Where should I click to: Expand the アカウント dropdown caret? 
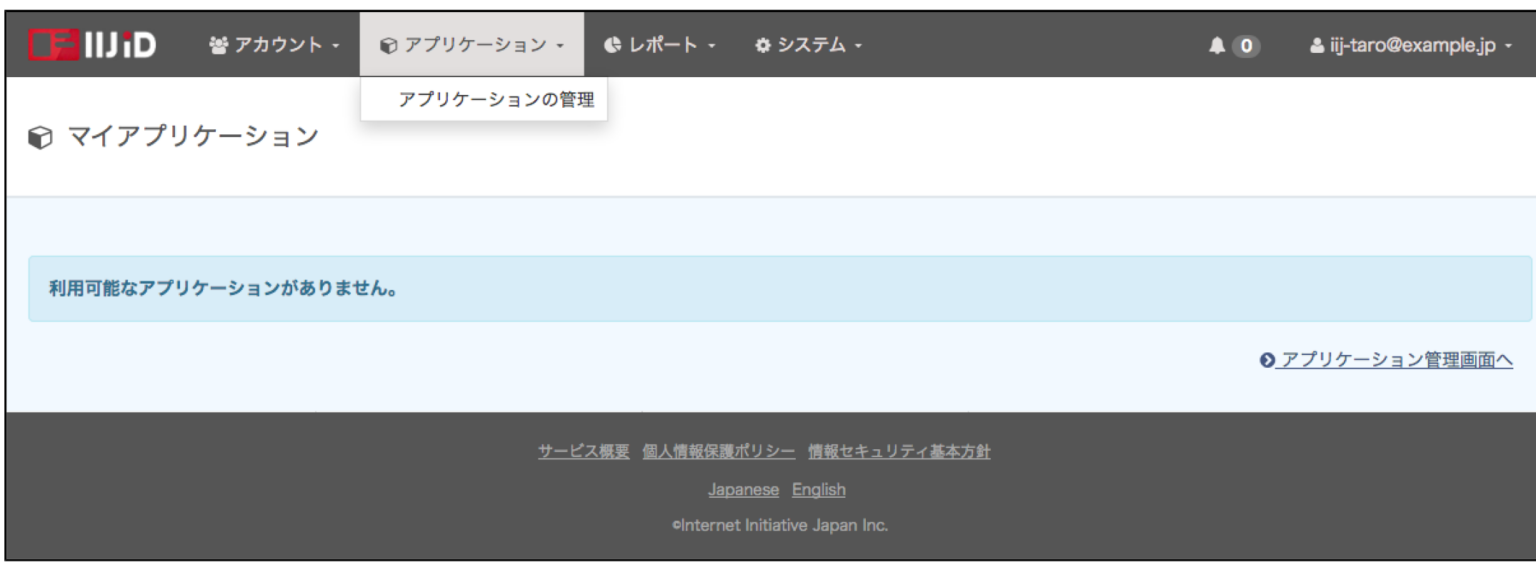pyautogui.click(x=335, y=46)
